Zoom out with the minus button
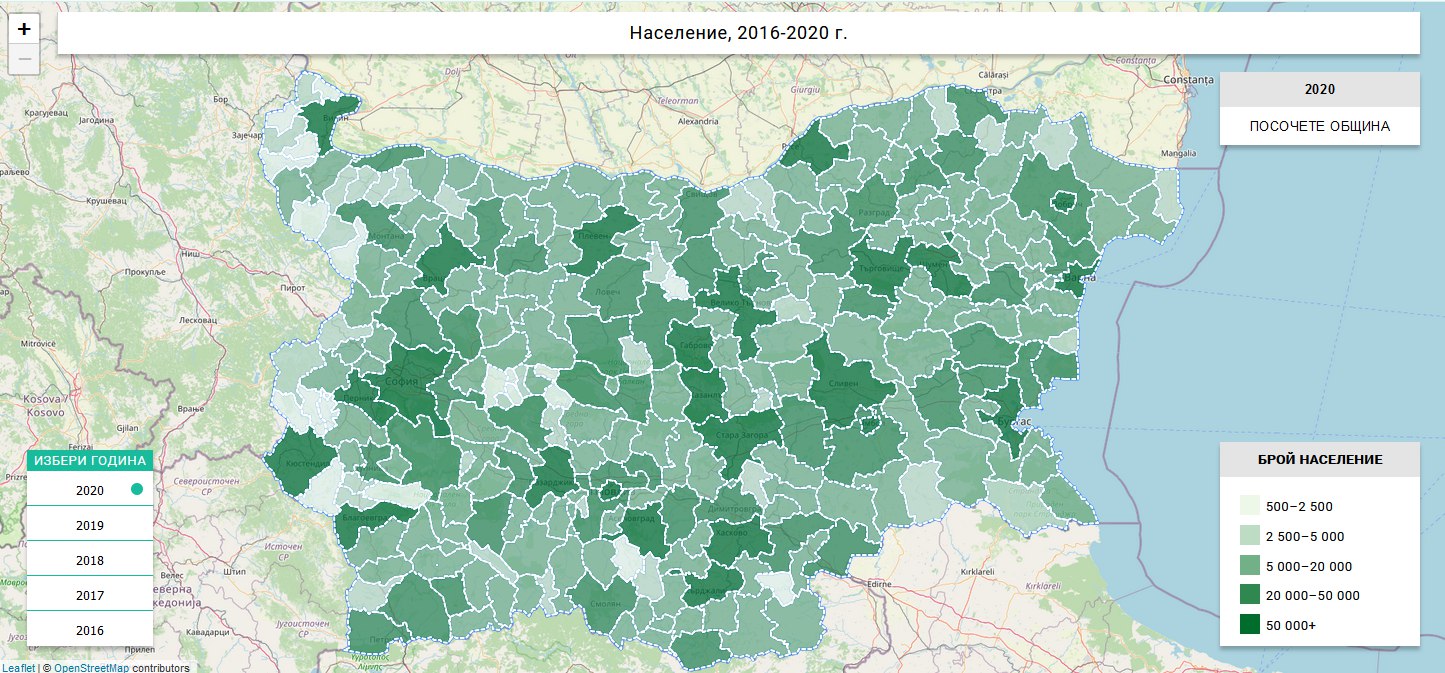1445x673 pixels. coord(24,59)
